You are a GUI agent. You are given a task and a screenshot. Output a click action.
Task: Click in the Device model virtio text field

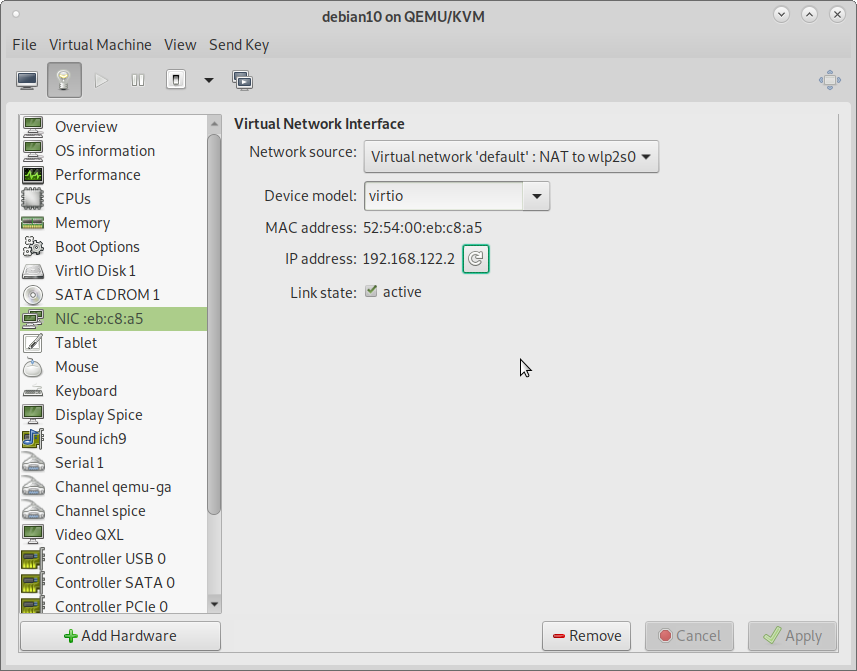(x=442, y=196)
